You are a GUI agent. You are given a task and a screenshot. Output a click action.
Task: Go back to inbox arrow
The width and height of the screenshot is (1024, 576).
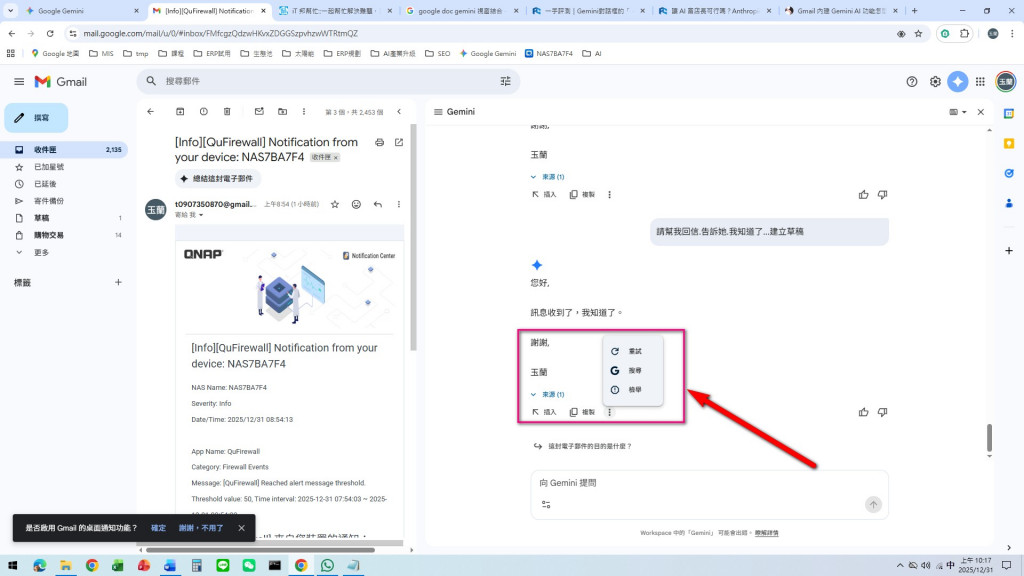151,112
